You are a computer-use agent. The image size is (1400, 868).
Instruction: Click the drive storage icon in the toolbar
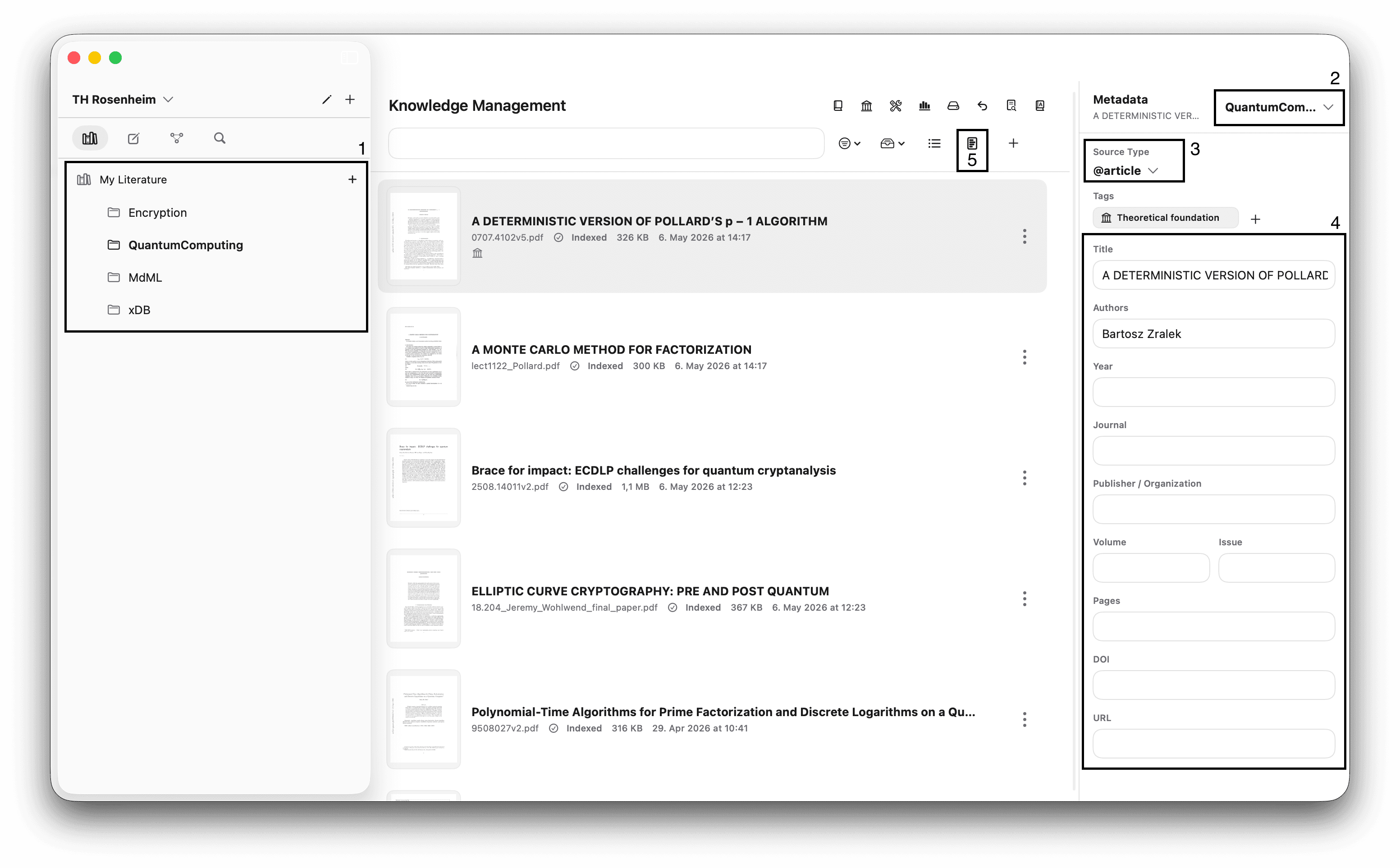953,105
